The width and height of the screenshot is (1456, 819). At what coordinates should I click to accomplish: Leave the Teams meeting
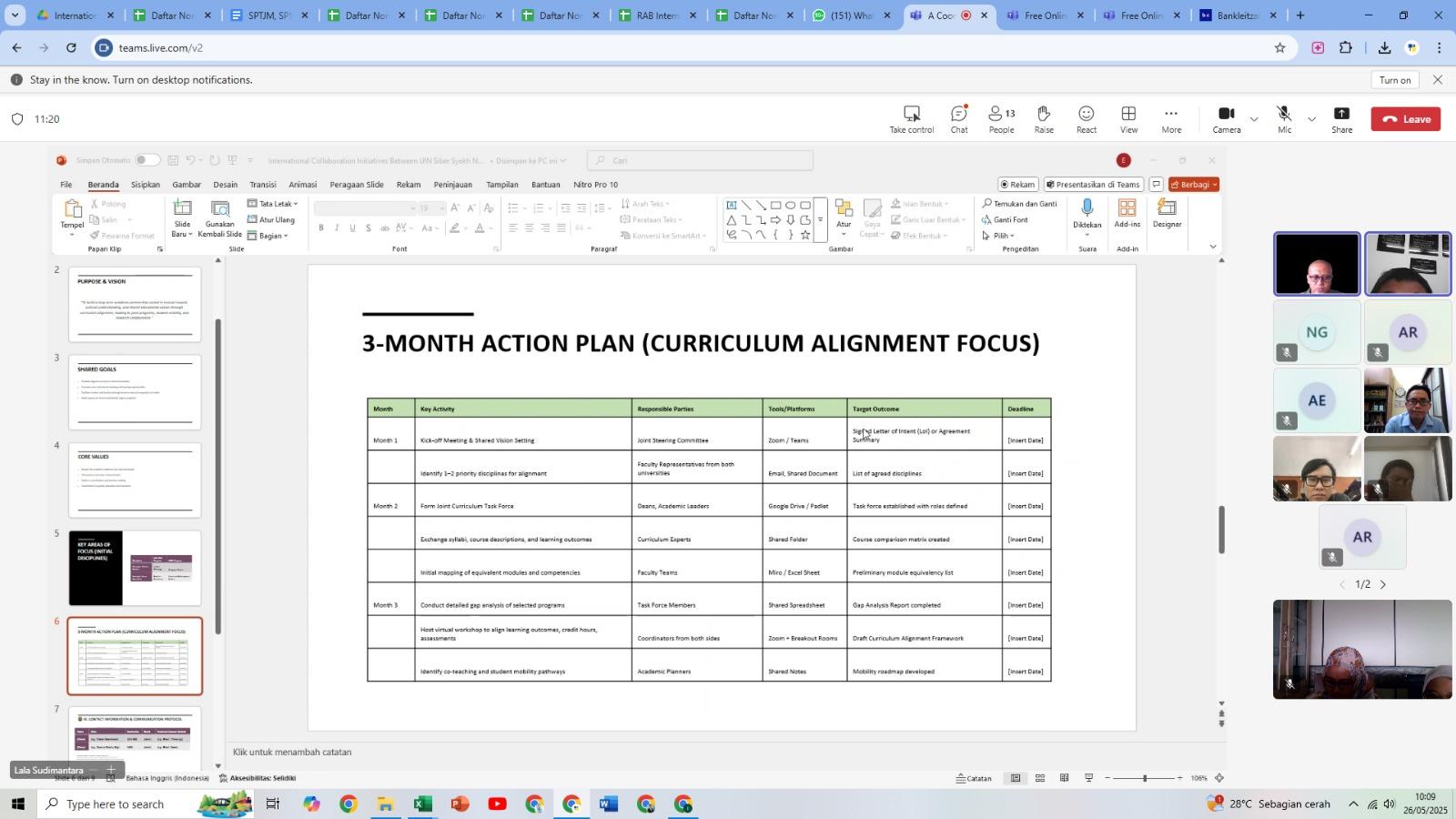coord(1405,119)
